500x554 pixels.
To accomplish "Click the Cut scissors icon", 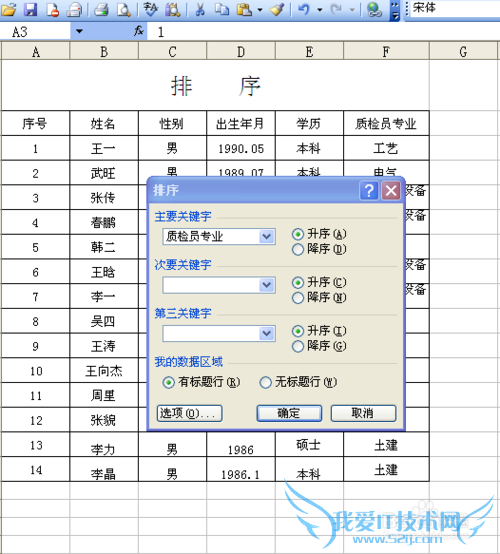I will (200, 9).
